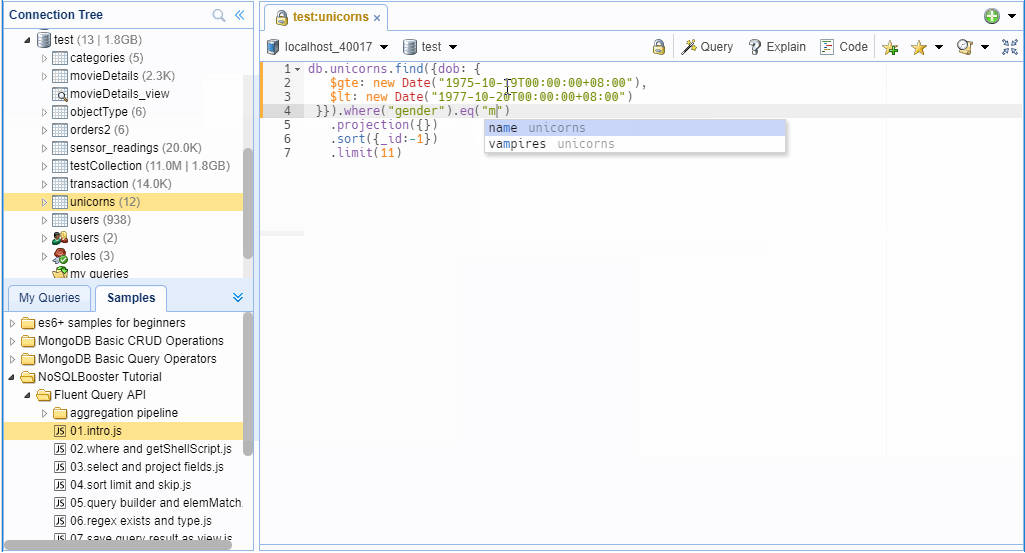The width and height of the screenshot is (1025, 553).
Task: Click the test database icon in tree
Action: tap(44, 40)
